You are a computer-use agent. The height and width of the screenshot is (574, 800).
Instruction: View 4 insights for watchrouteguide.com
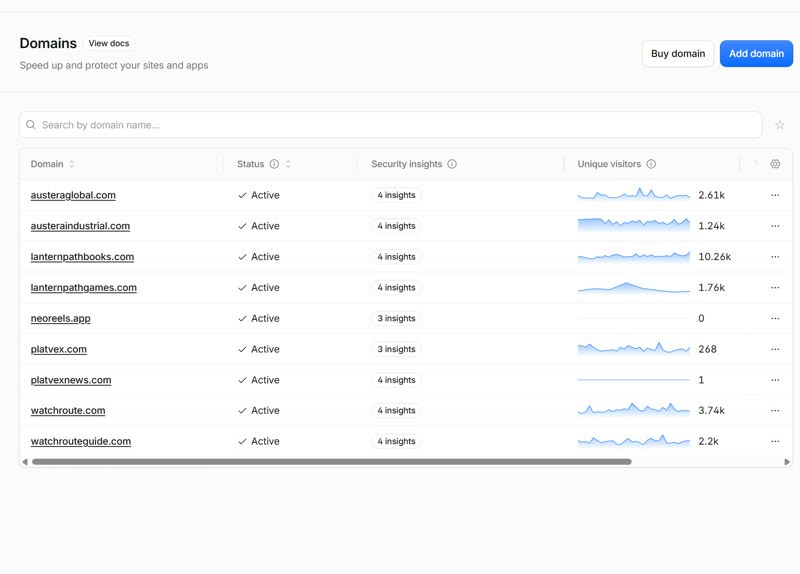click(396, 441)
